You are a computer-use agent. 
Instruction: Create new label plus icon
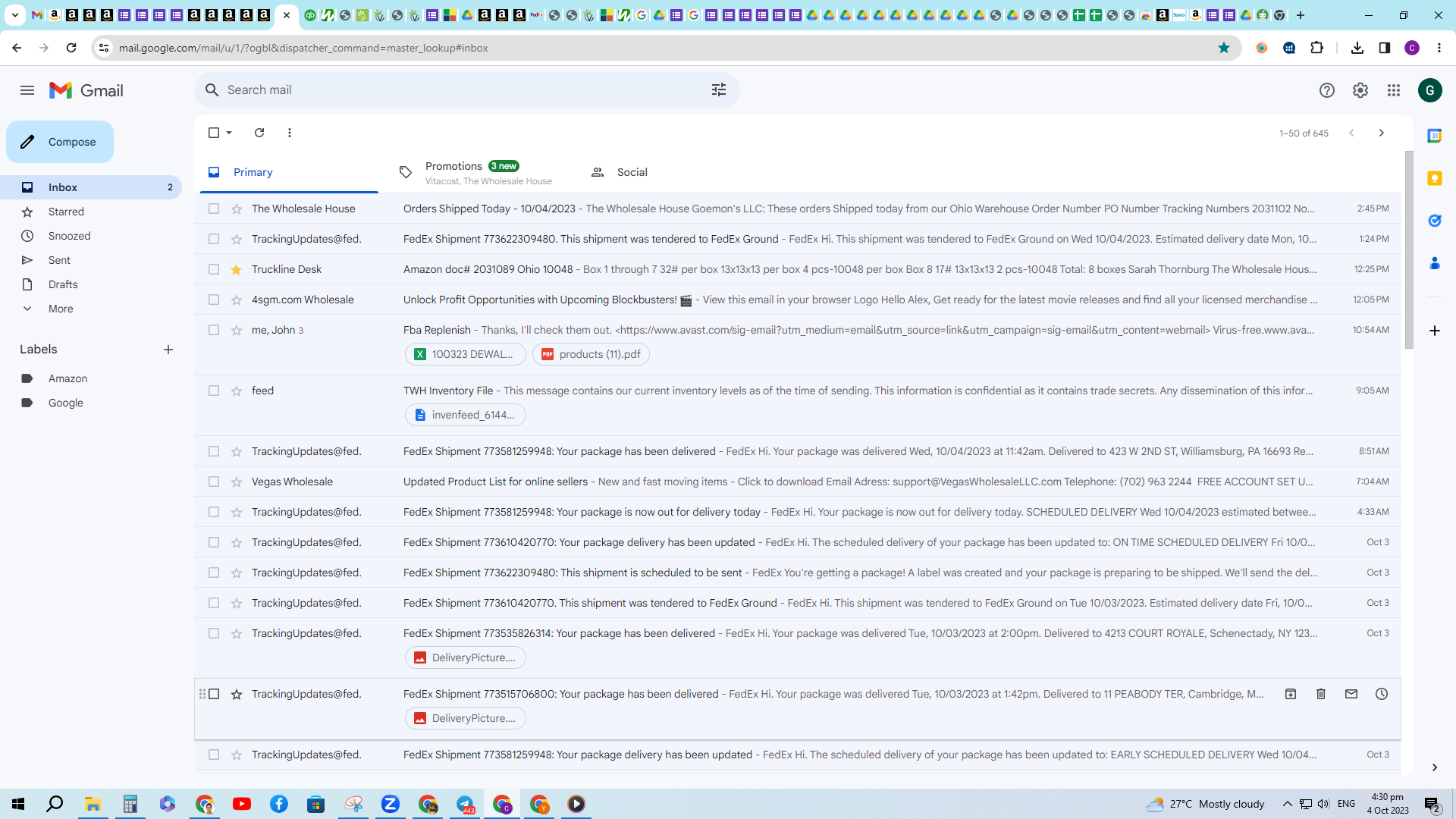(168, 350)
